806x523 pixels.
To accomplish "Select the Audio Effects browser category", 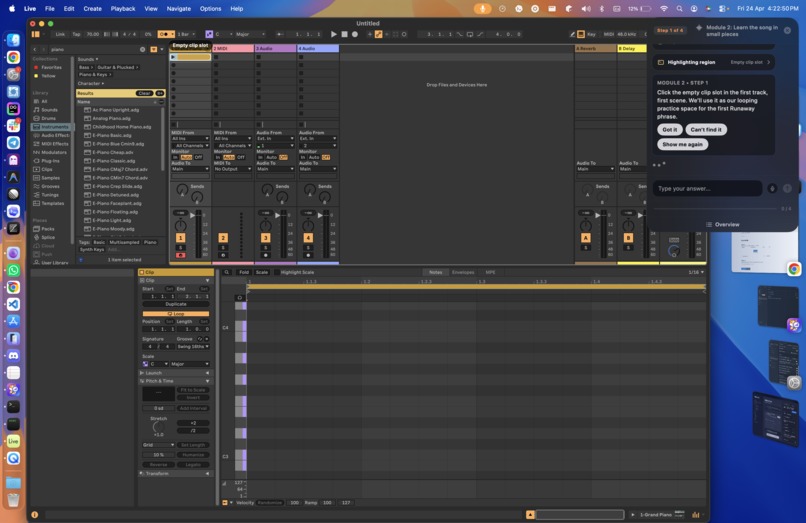I will click(x=55, y=135).
